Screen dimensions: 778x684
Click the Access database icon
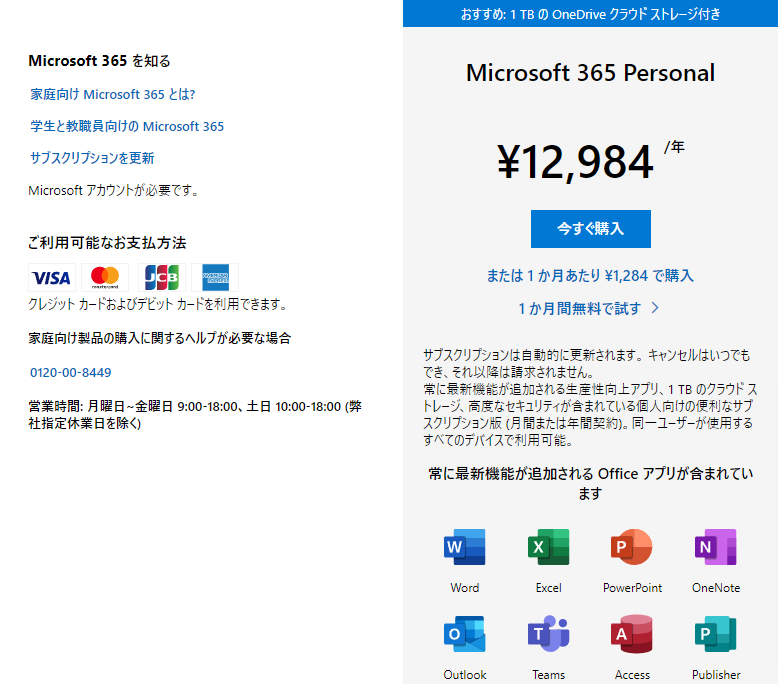pyautogui.click(x=632, y=634)
